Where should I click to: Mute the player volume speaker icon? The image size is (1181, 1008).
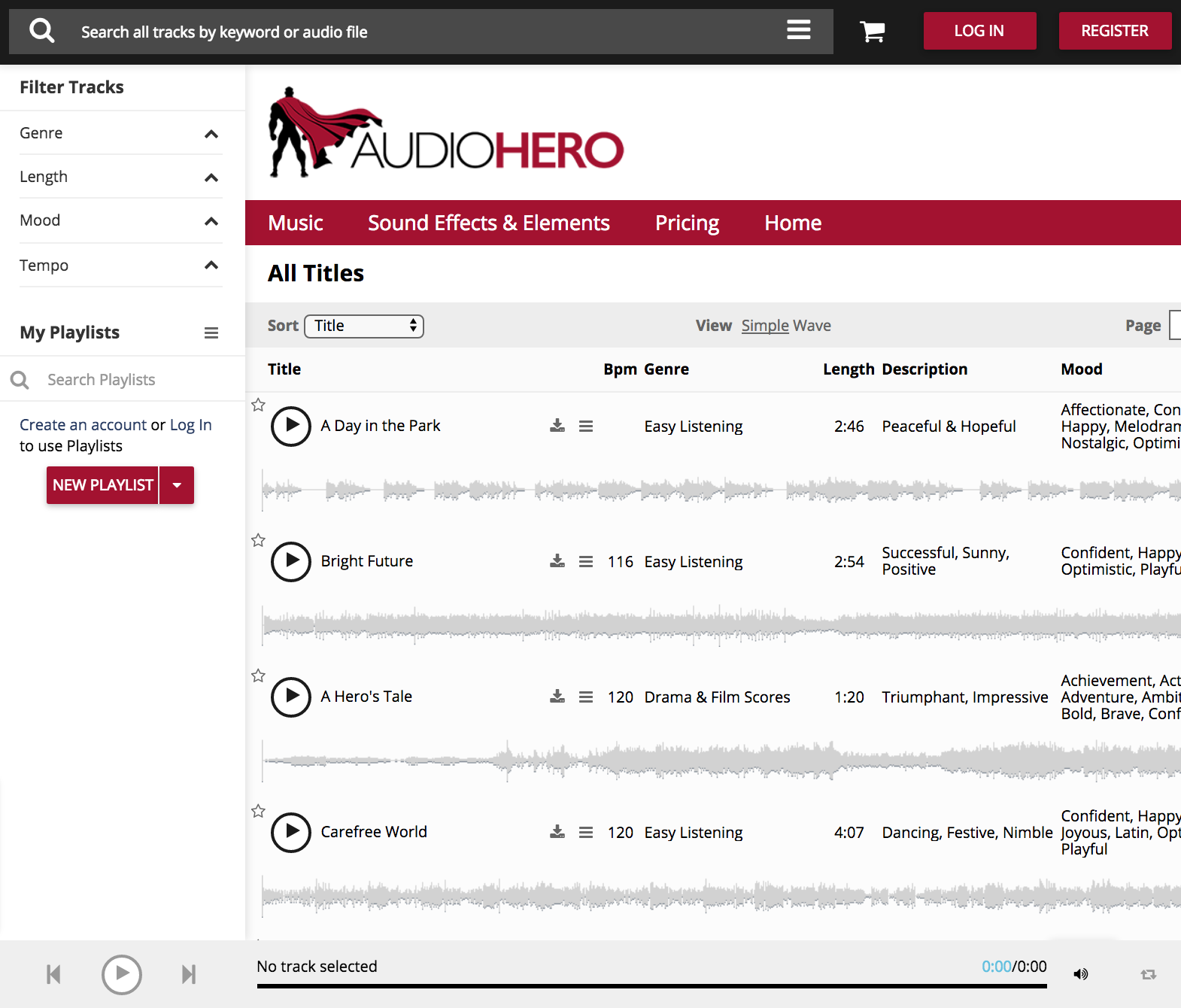coord(1081,974)
